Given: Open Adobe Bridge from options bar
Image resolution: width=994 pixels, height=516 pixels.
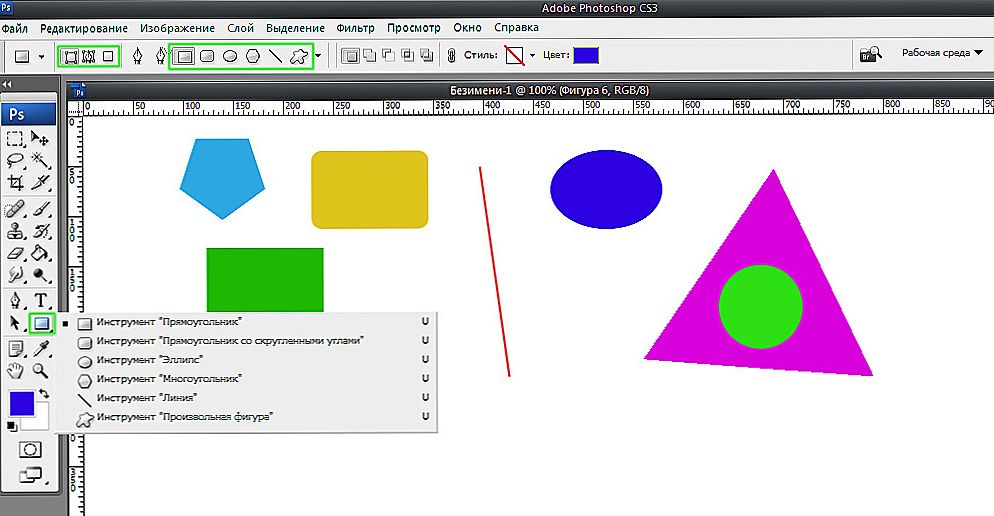Looking at the screenshot, I should click(870, 55).
